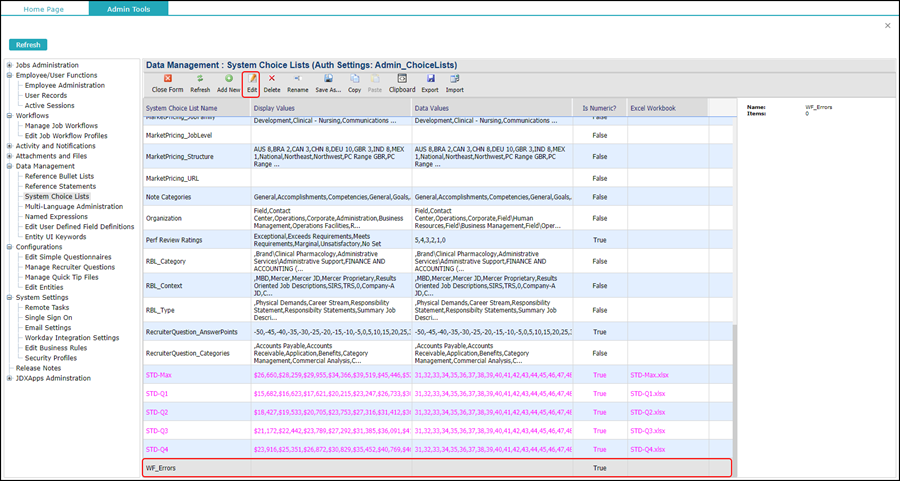
Task: Expand the JDXApps Administration node
Action: coord(10,378)
